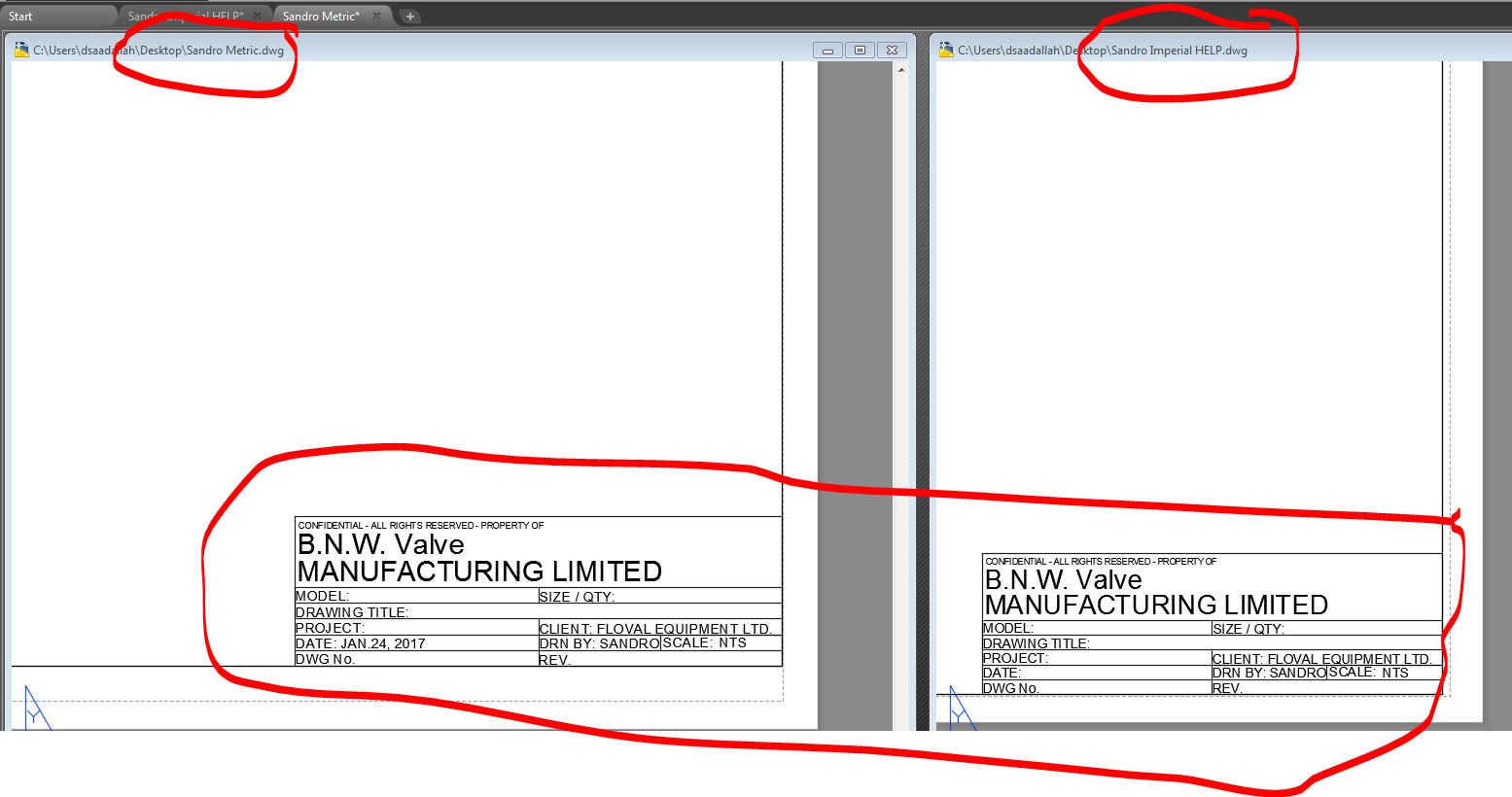Switch to the Sandro Metric tab
Screen dimensions: 1512x797
[321, 16]
